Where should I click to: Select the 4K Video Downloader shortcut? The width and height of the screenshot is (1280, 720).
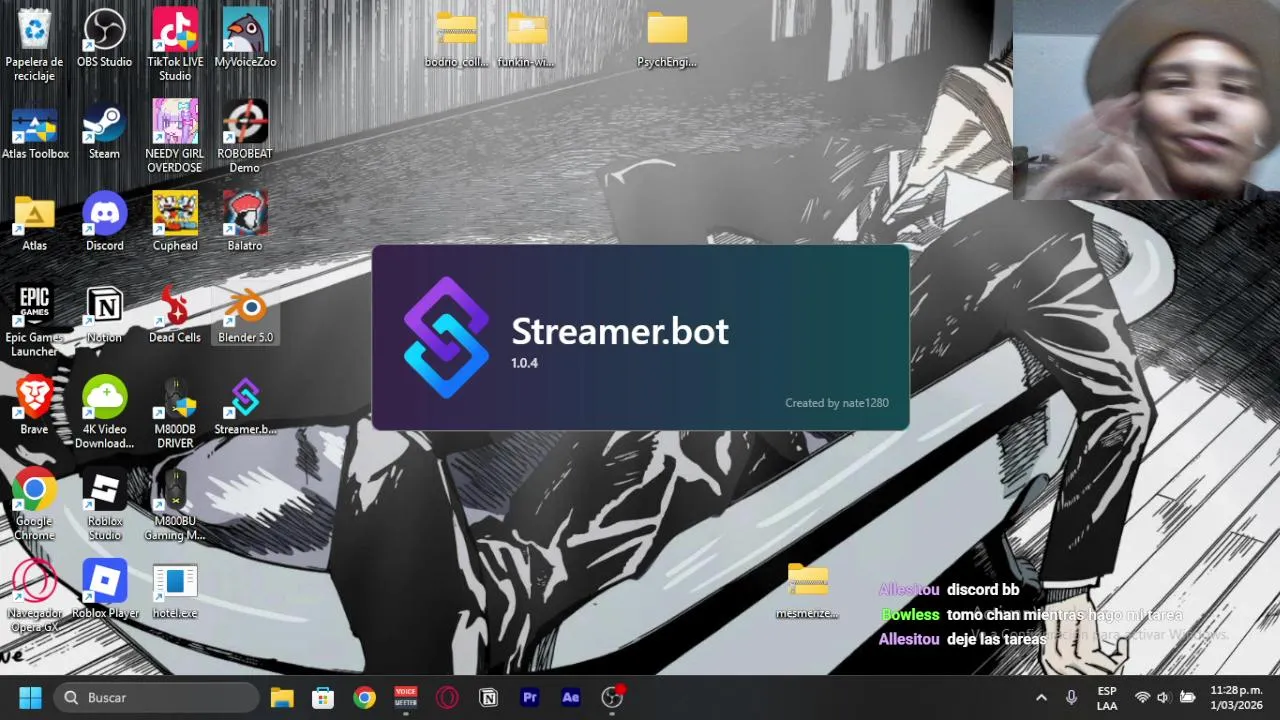[x=104, y=412]
